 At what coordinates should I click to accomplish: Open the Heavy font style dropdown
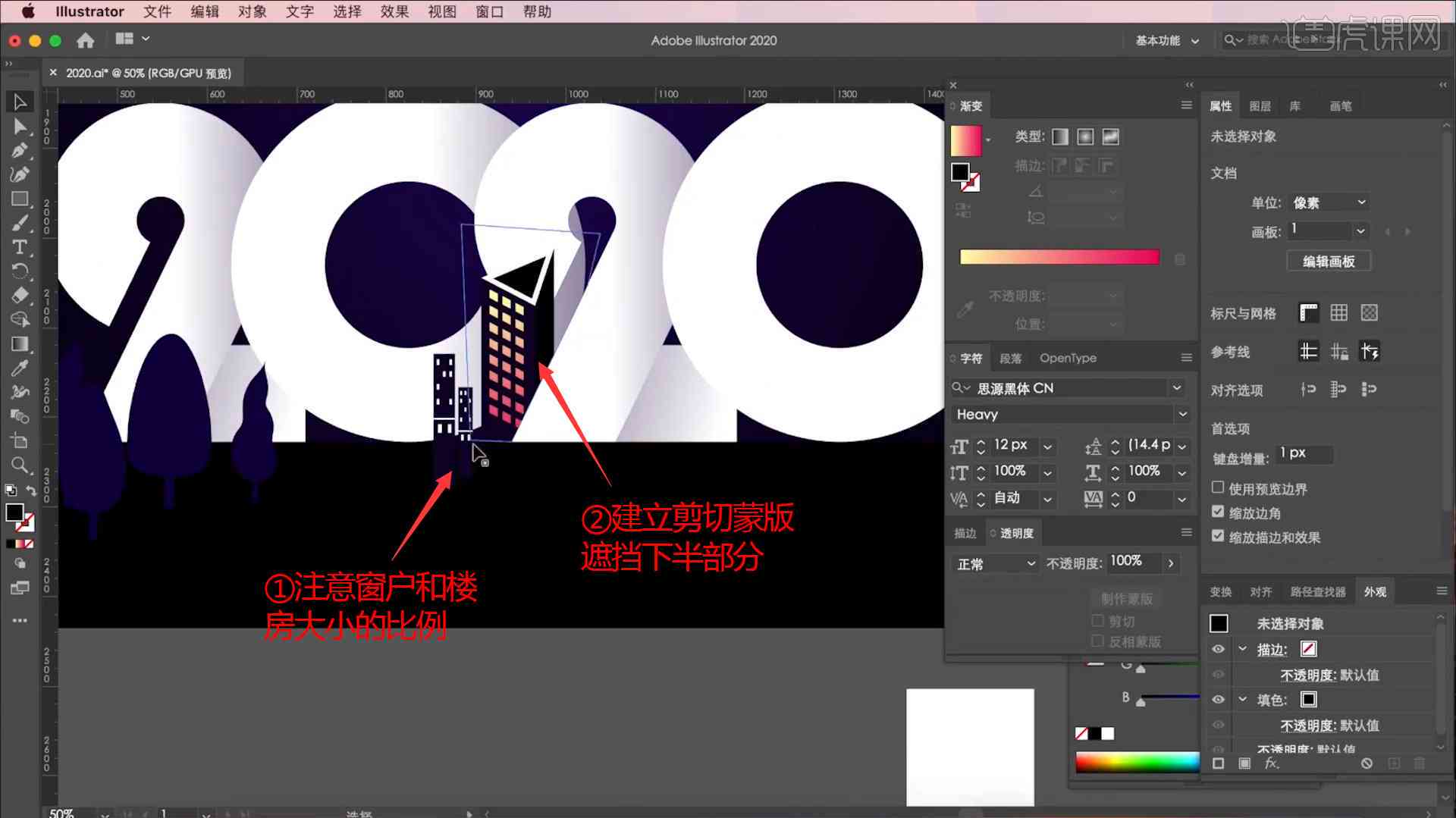[x=1181, y=414]
